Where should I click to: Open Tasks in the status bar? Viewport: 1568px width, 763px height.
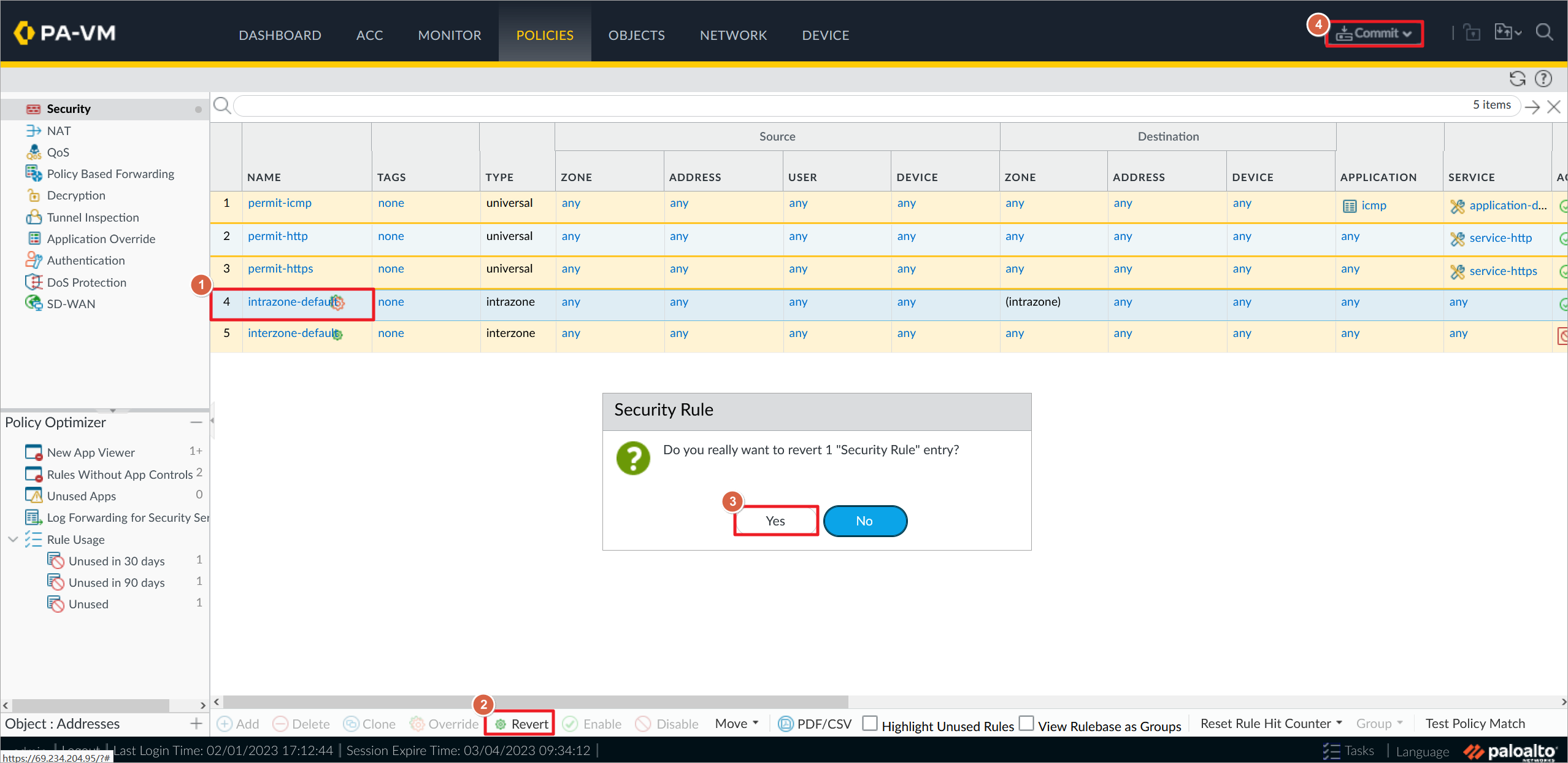(1348, 751)
